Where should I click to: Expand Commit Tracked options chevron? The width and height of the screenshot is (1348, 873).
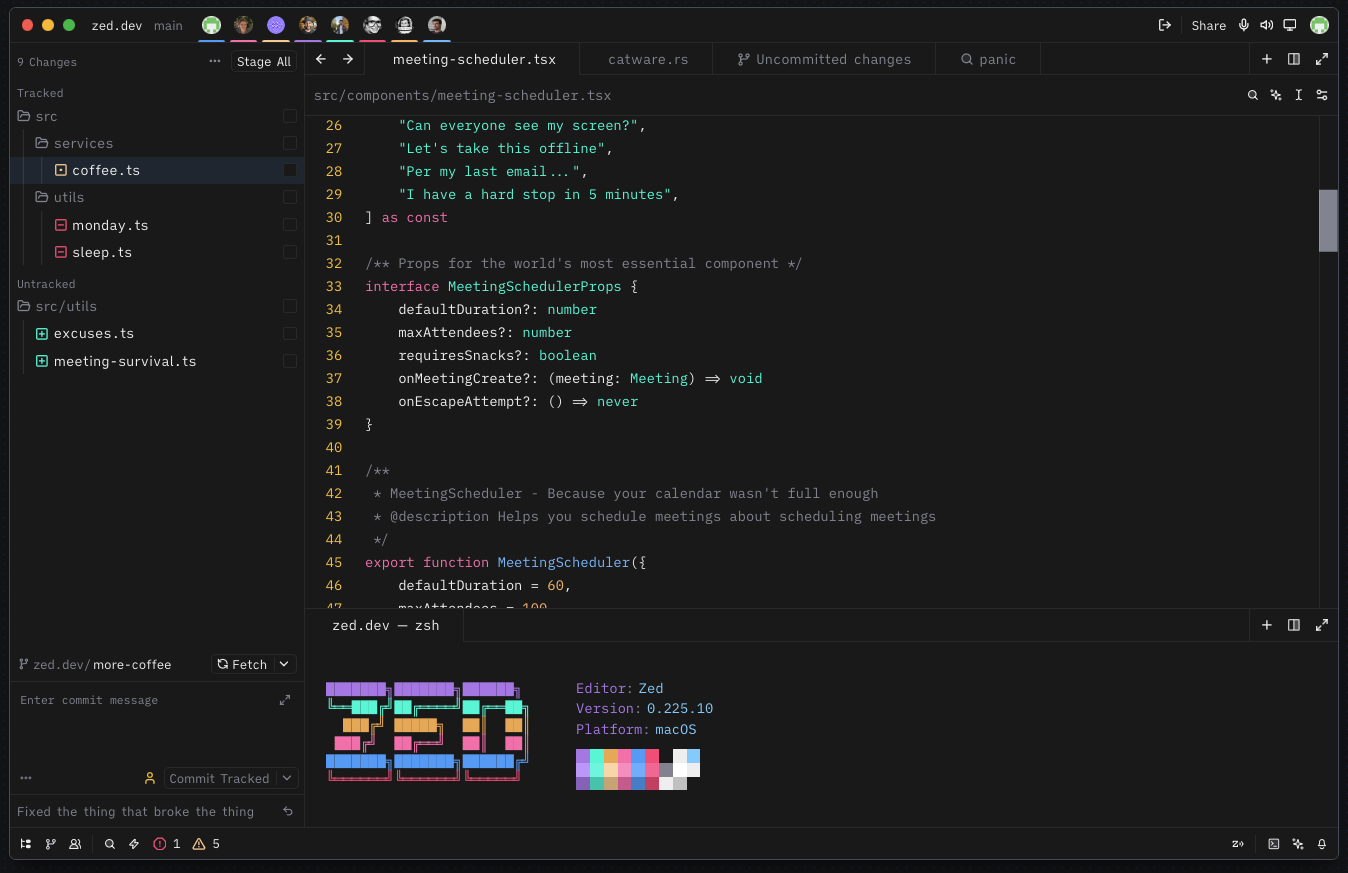[286, 778]
